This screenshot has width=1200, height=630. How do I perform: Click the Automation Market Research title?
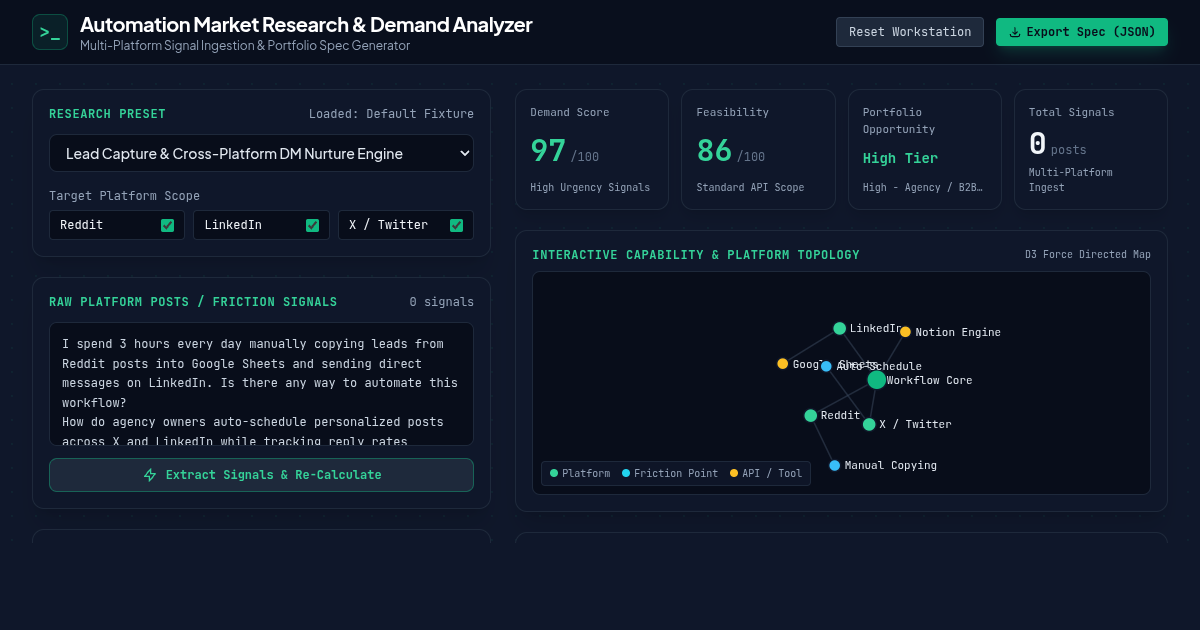306,24
